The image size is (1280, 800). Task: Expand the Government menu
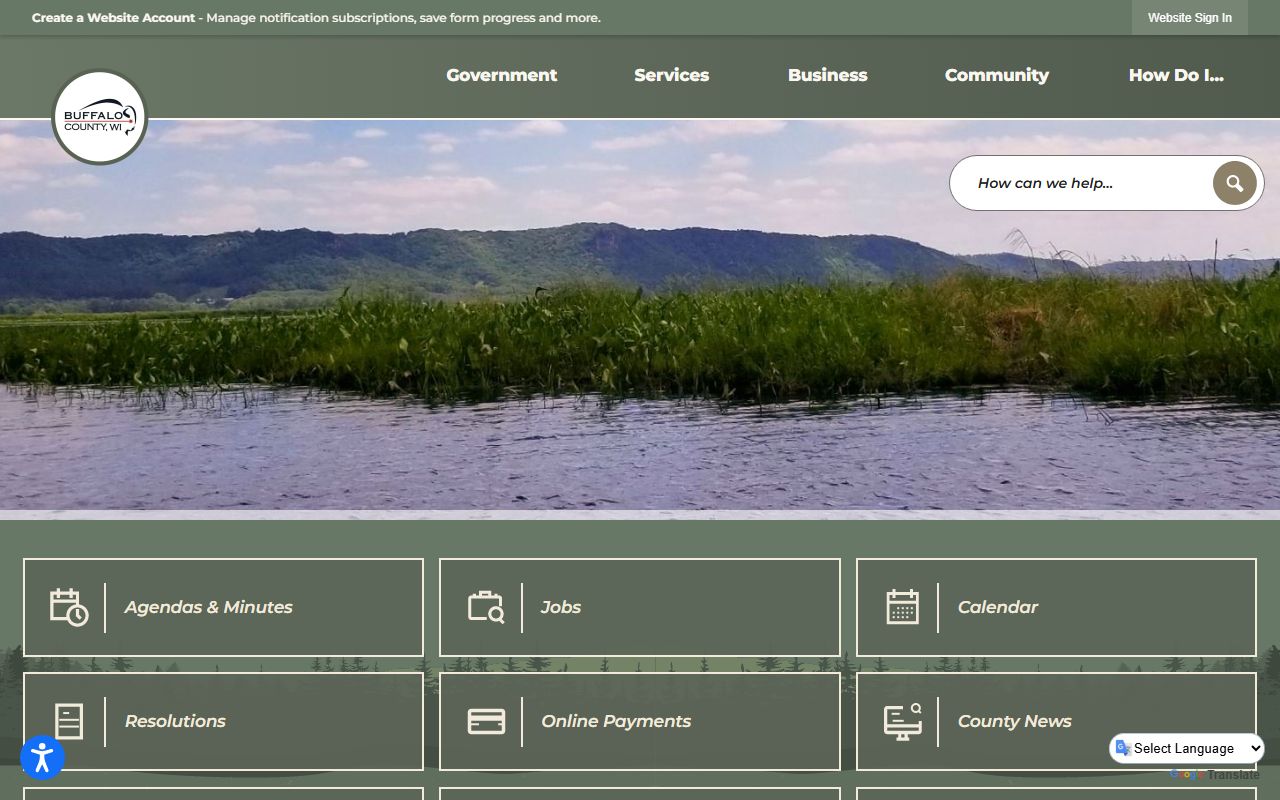pos(501,75)
